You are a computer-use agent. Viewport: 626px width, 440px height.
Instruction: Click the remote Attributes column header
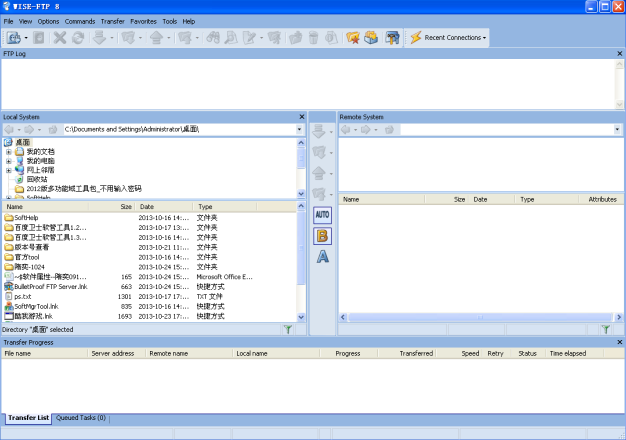[602, 200]
